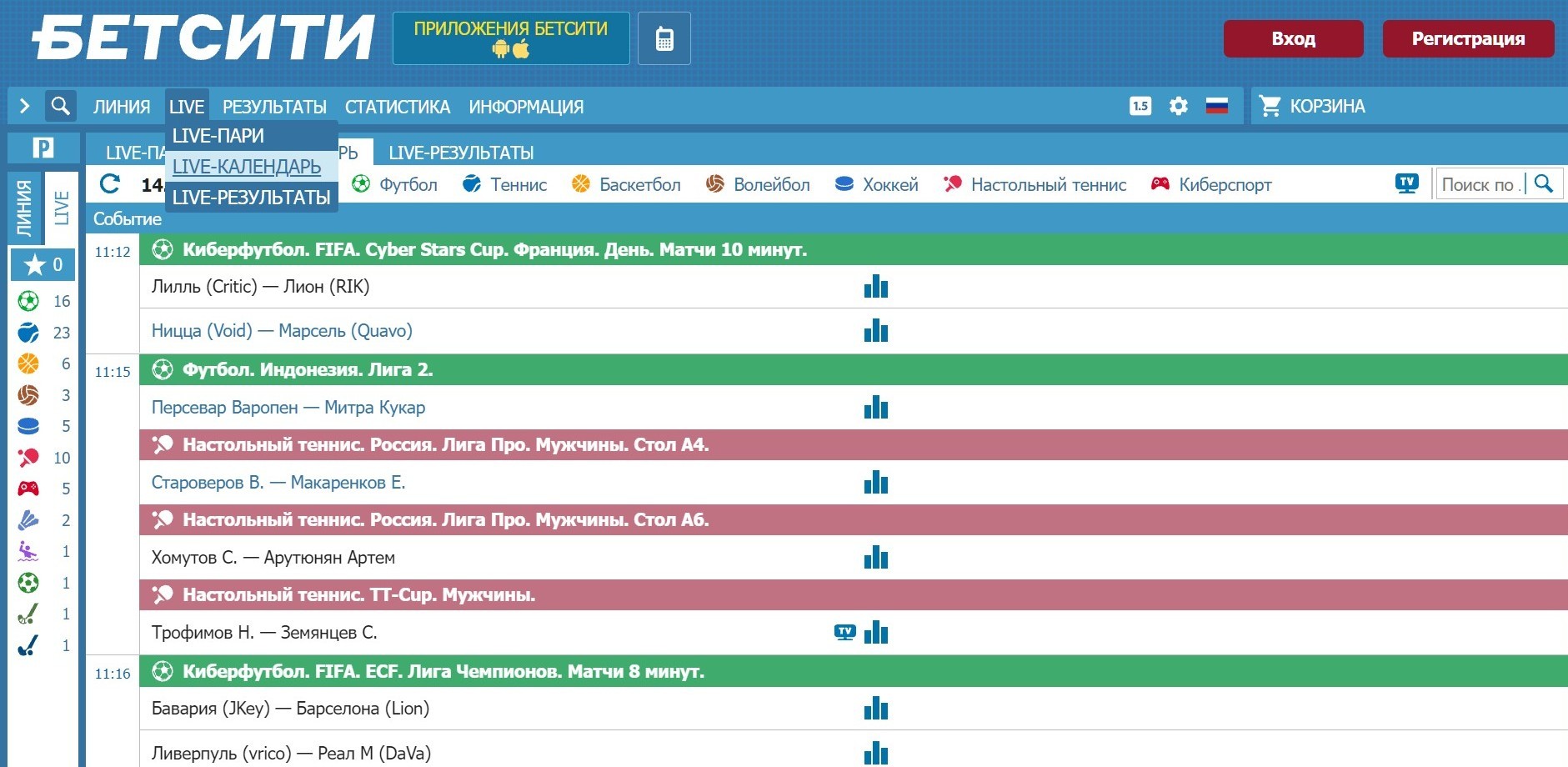
Task: Click the refresh icon above the event list
Action: click(x=110, y=183)
